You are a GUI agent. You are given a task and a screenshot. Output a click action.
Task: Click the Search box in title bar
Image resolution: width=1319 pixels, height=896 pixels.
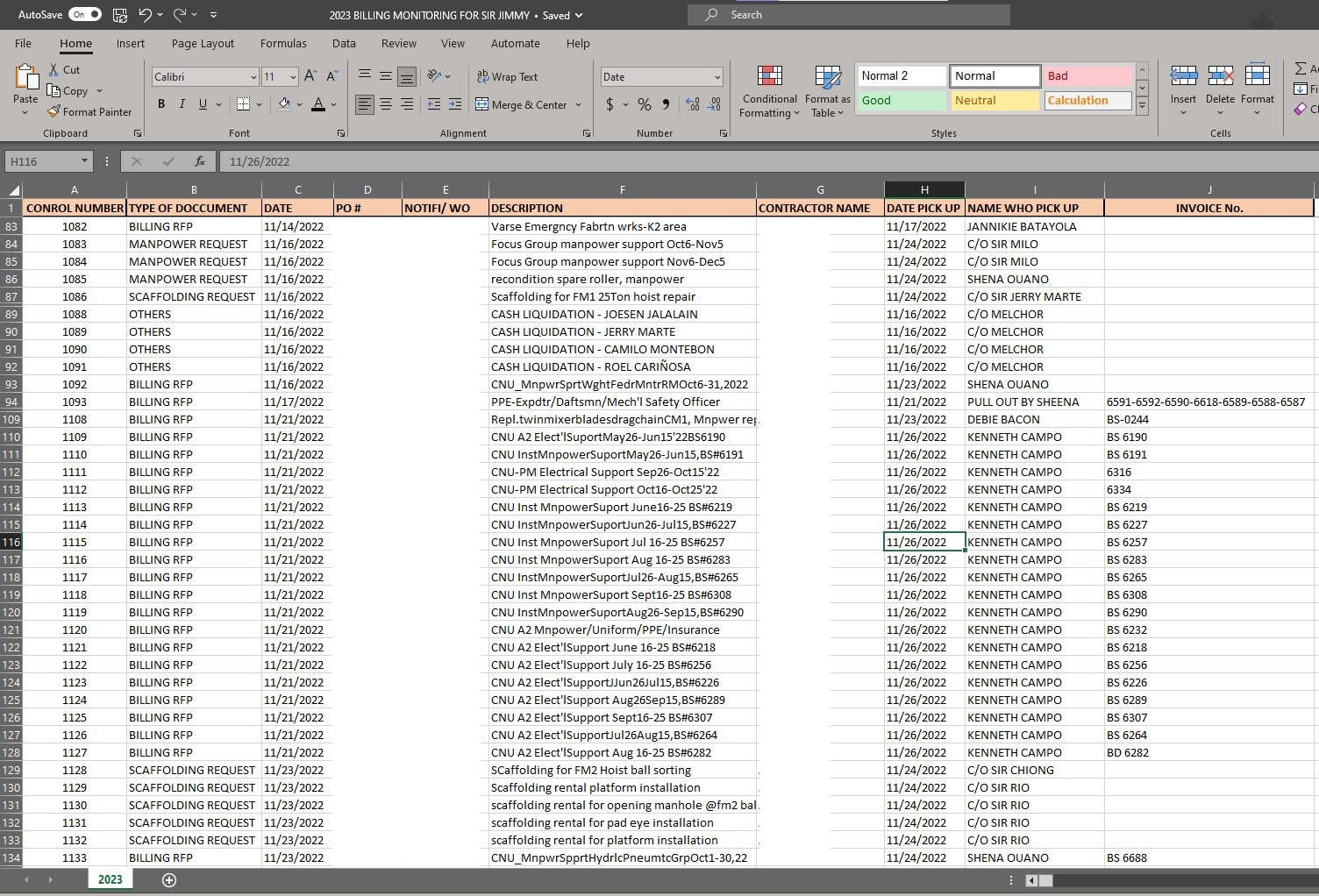[x=849, y=15]
